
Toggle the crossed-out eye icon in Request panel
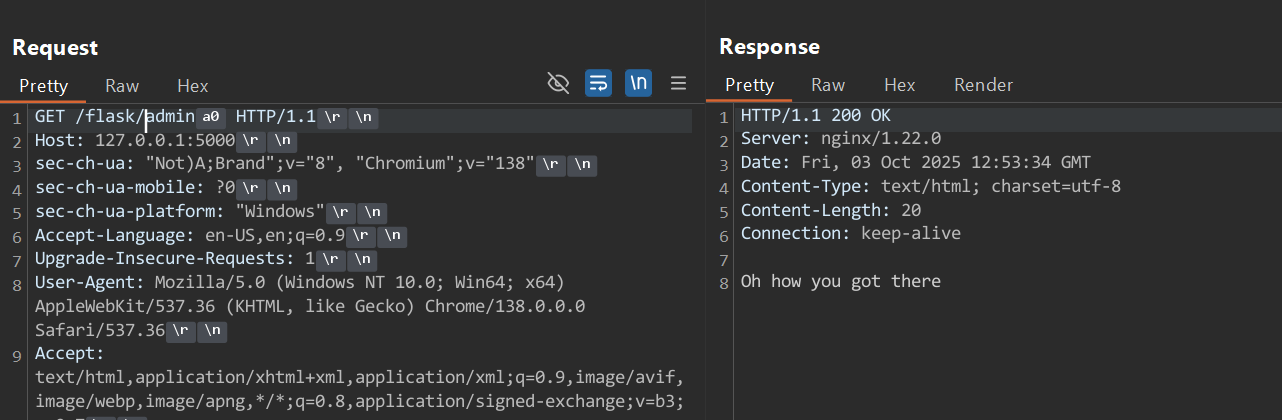(558, 83)
